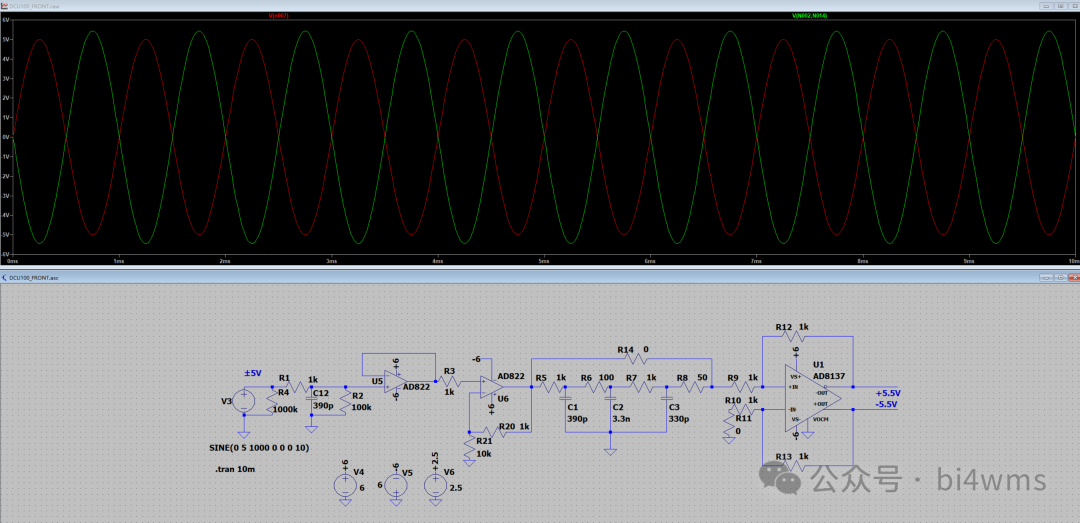
Task: Maximize the schematic pane window
Action: (x=1060, y=277)
